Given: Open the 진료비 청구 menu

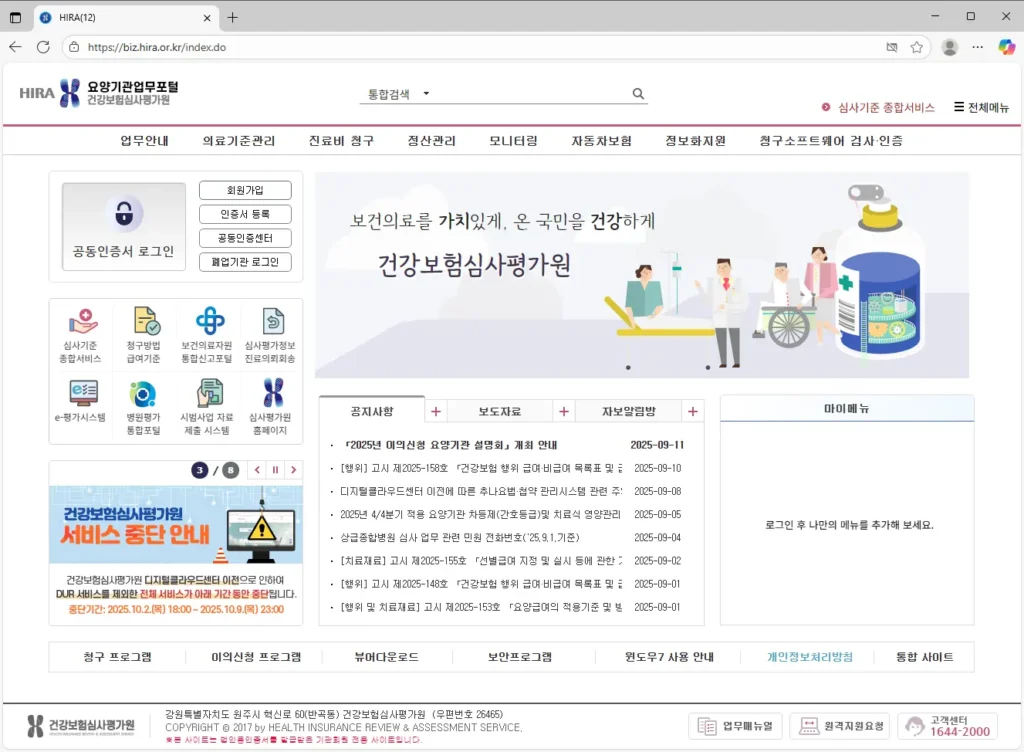Looking at the screenshot, I should point(341,141).
